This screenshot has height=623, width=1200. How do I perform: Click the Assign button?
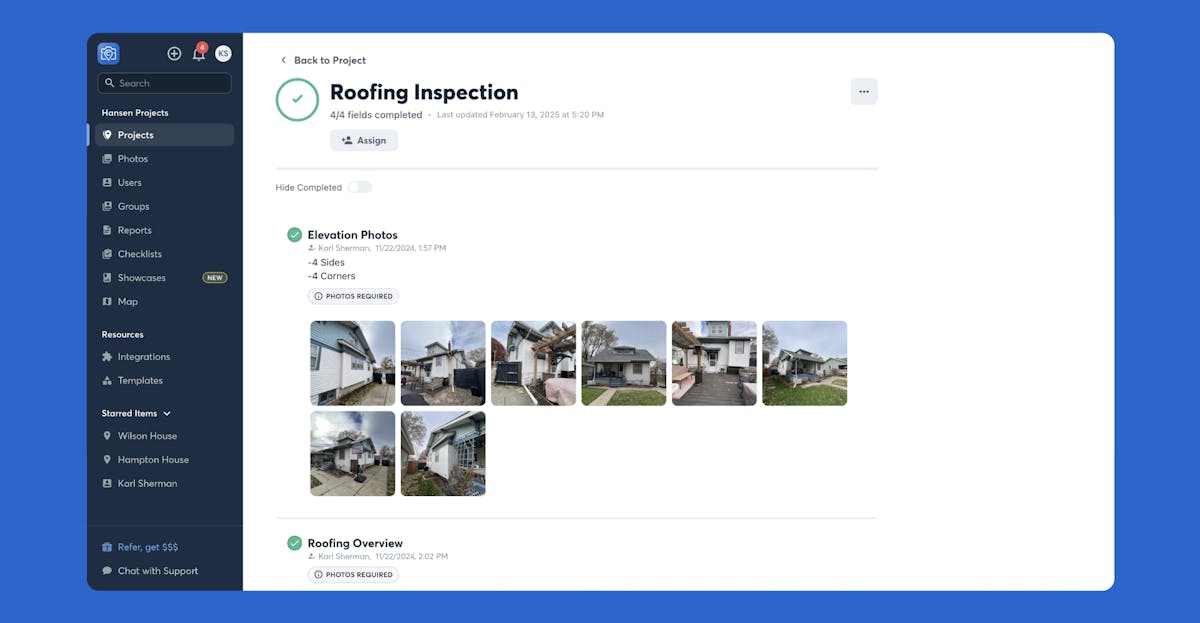pos(364,141)
